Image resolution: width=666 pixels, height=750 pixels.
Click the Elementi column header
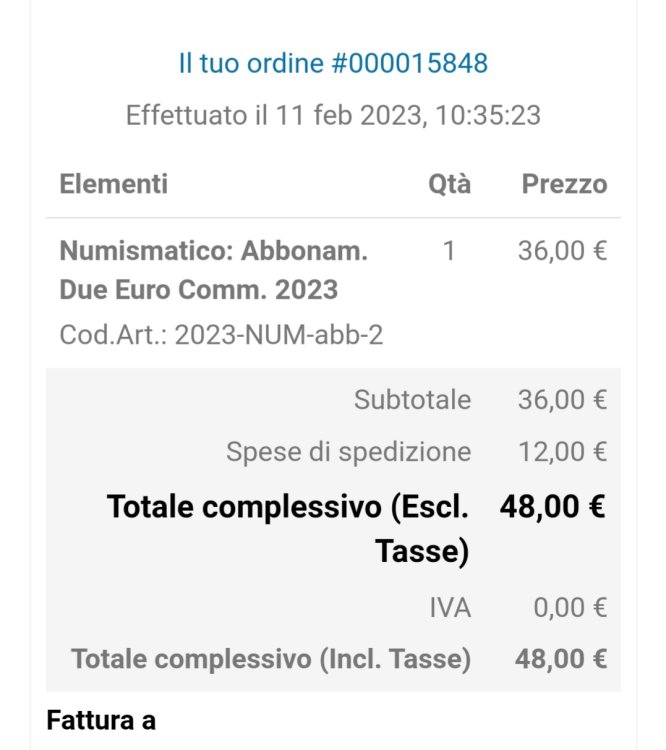coord(114,184)
